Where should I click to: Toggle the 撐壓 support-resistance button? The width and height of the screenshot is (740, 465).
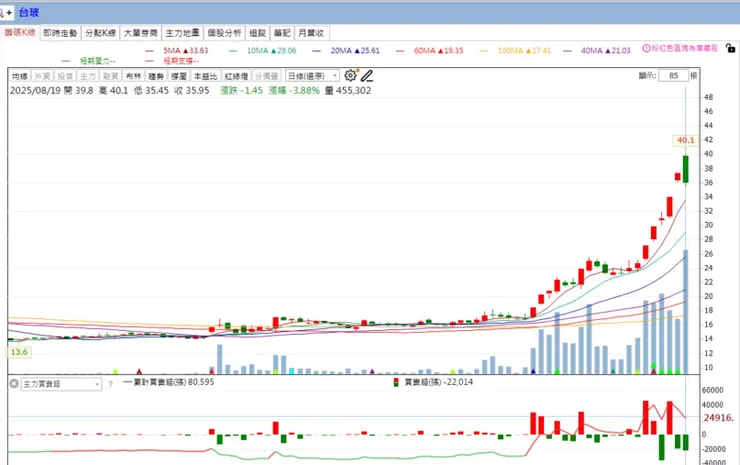tap(179, 76)
